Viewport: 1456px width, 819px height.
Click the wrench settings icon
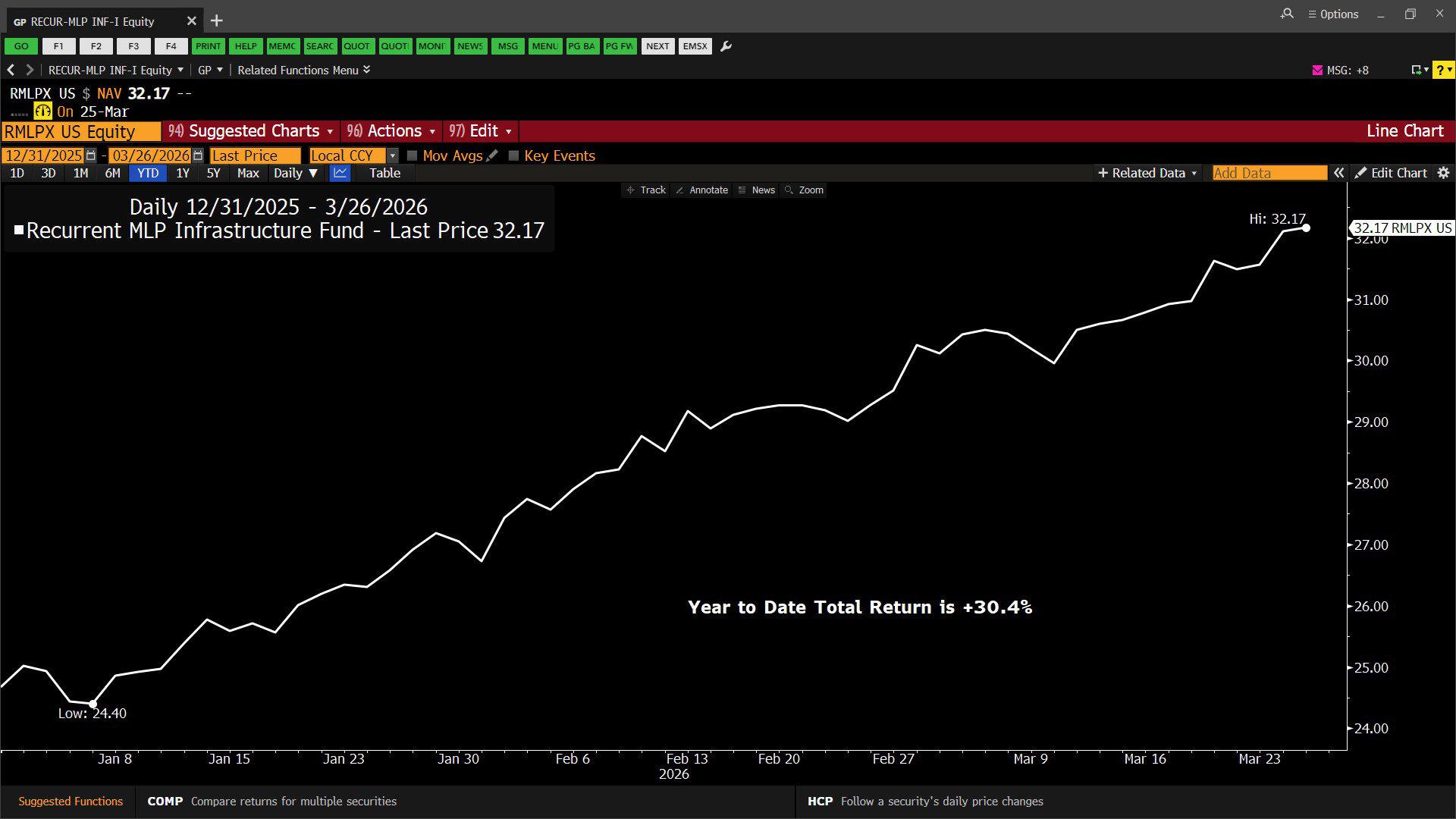[726, 46]
